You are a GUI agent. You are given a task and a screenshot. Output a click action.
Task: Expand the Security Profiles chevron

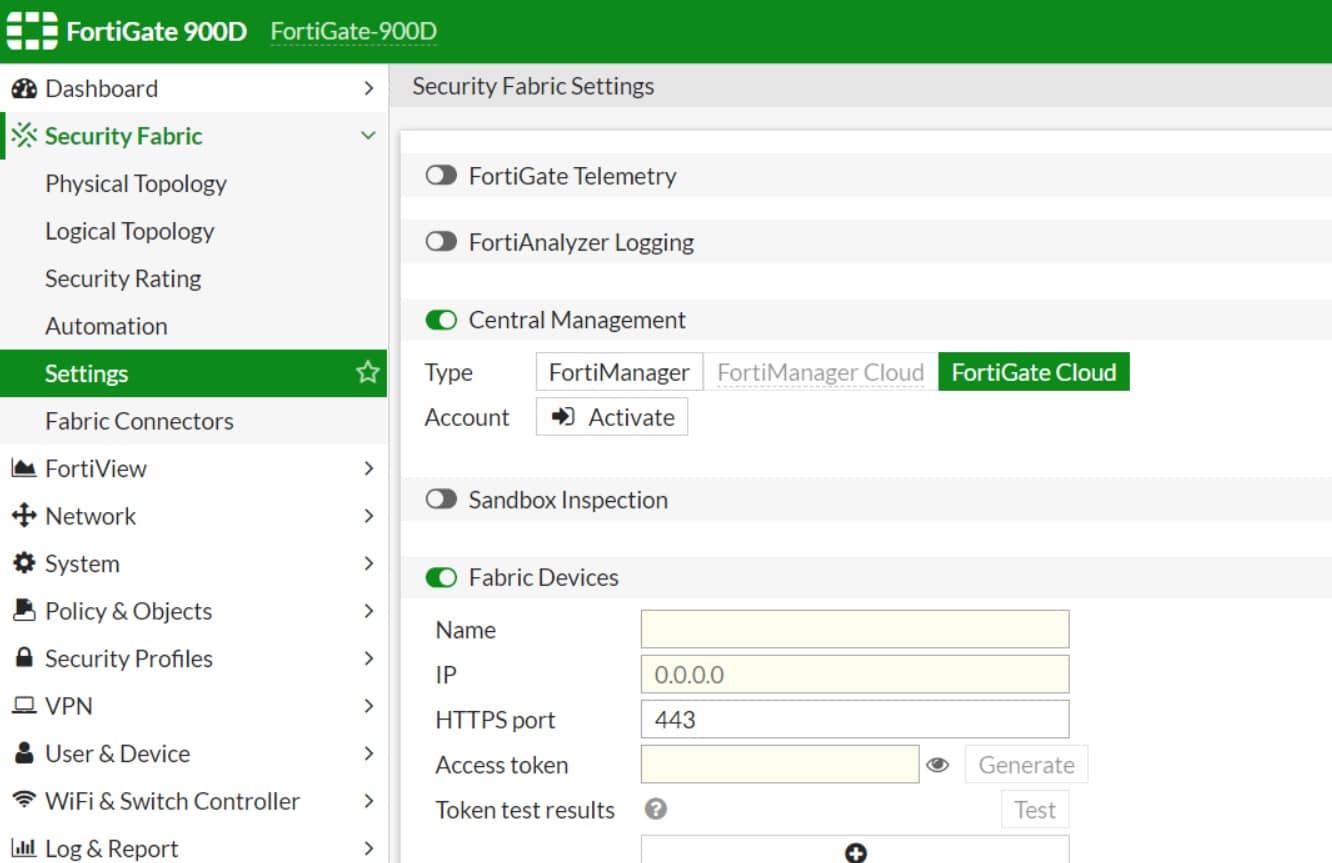(368, 658)
